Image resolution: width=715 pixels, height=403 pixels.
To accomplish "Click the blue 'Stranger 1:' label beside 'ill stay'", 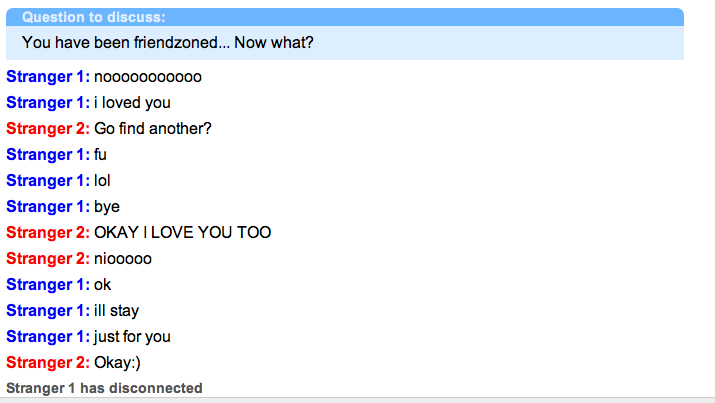I will [48, 310].
